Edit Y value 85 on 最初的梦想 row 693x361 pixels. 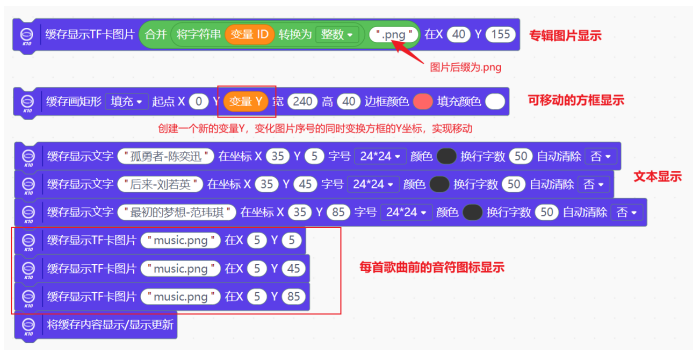(x=338, y=212)
